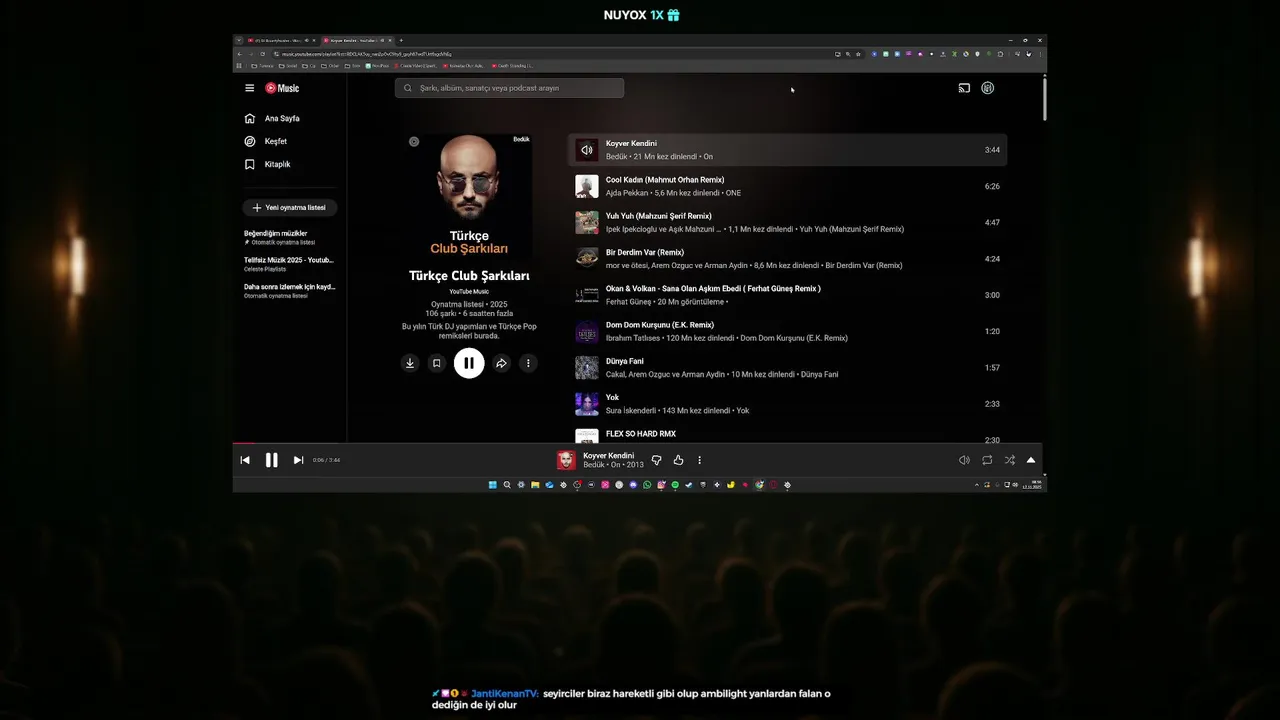The width and height of the screenshot is (1280, 720).
Task: Skip to next track in player bar
Action: [x=298, y=460]
